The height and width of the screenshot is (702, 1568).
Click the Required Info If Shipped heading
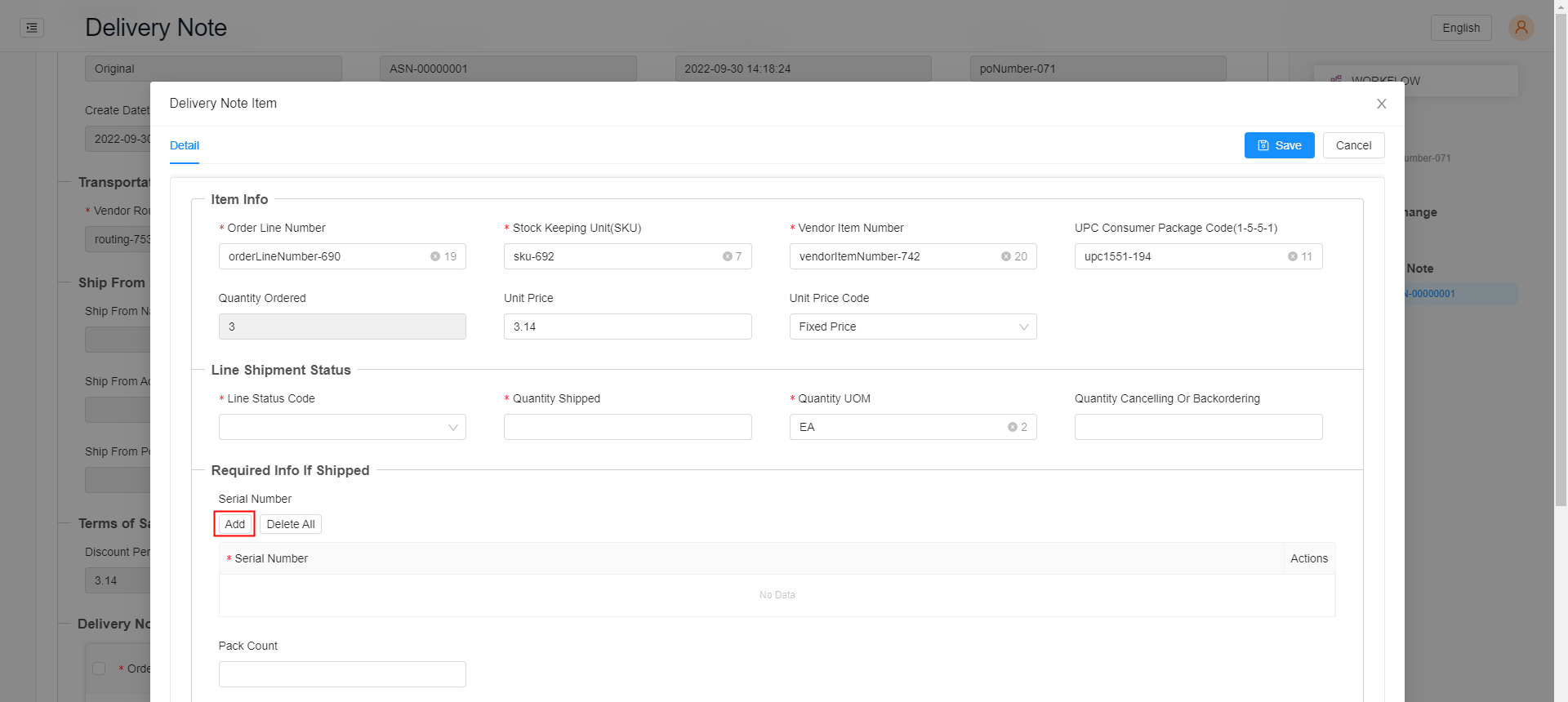click(x=290, y=470)
